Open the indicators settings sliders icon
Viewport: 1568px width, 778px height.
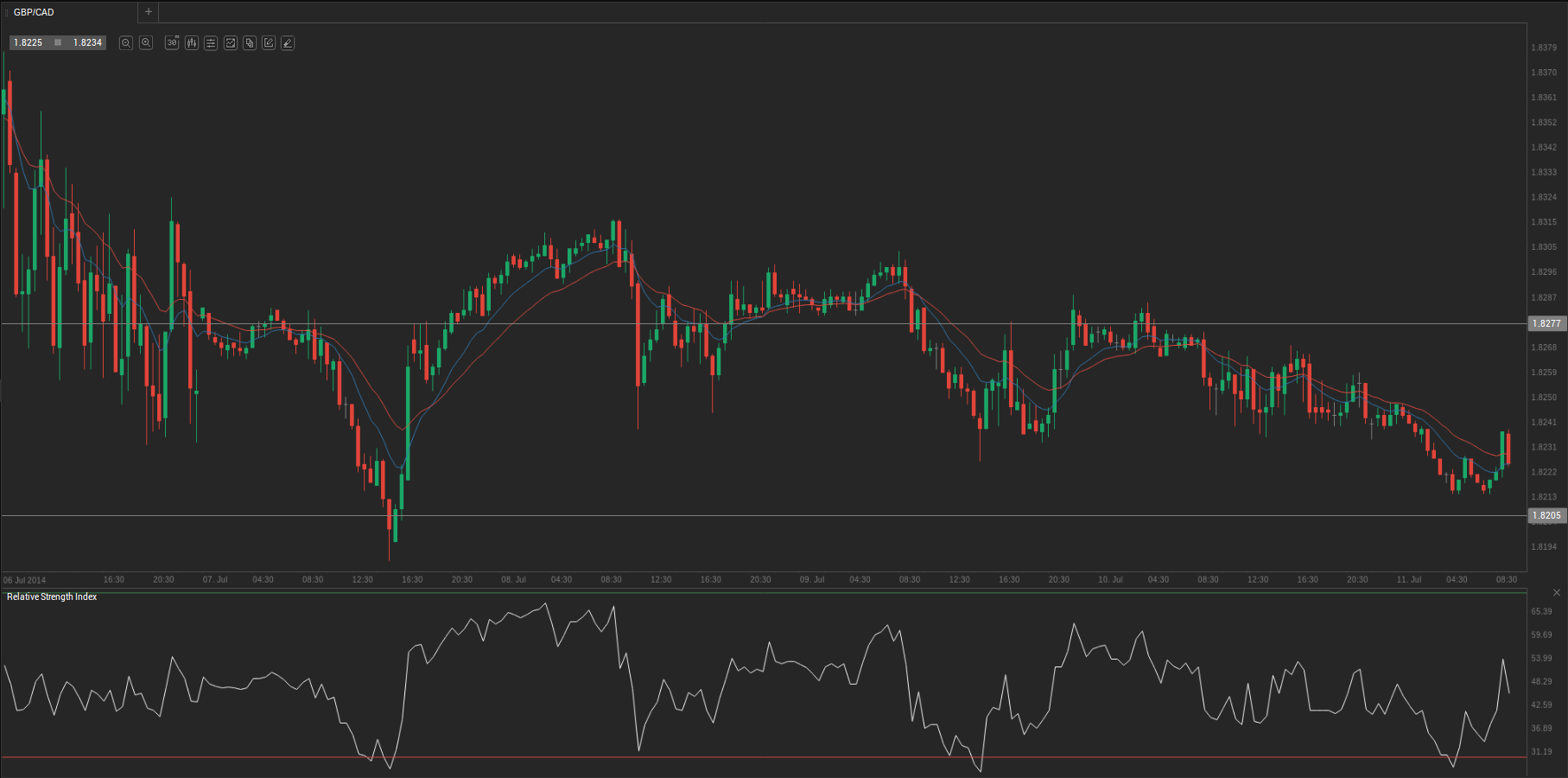point(211,42)
